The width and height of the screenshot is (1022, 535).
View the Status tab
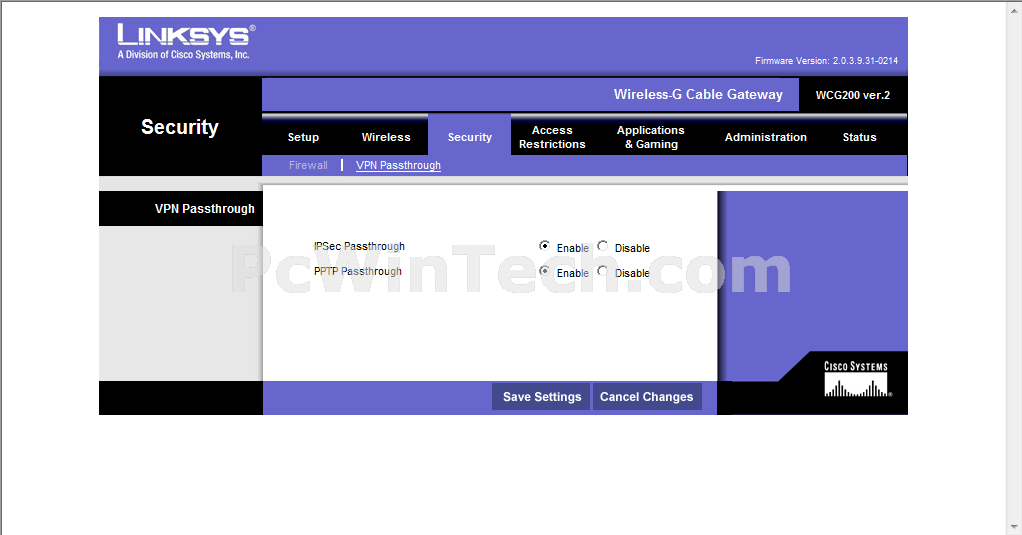click(859, 137)
